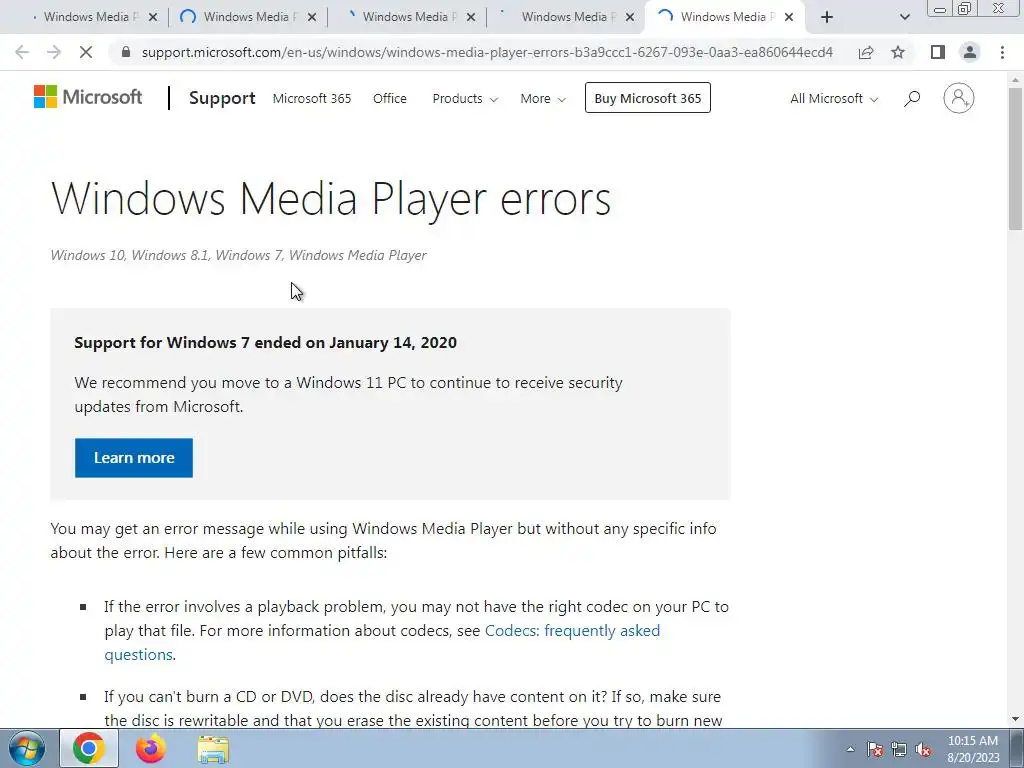Open File Explorer from the taskbar
1024x768 pixels.
213,749
